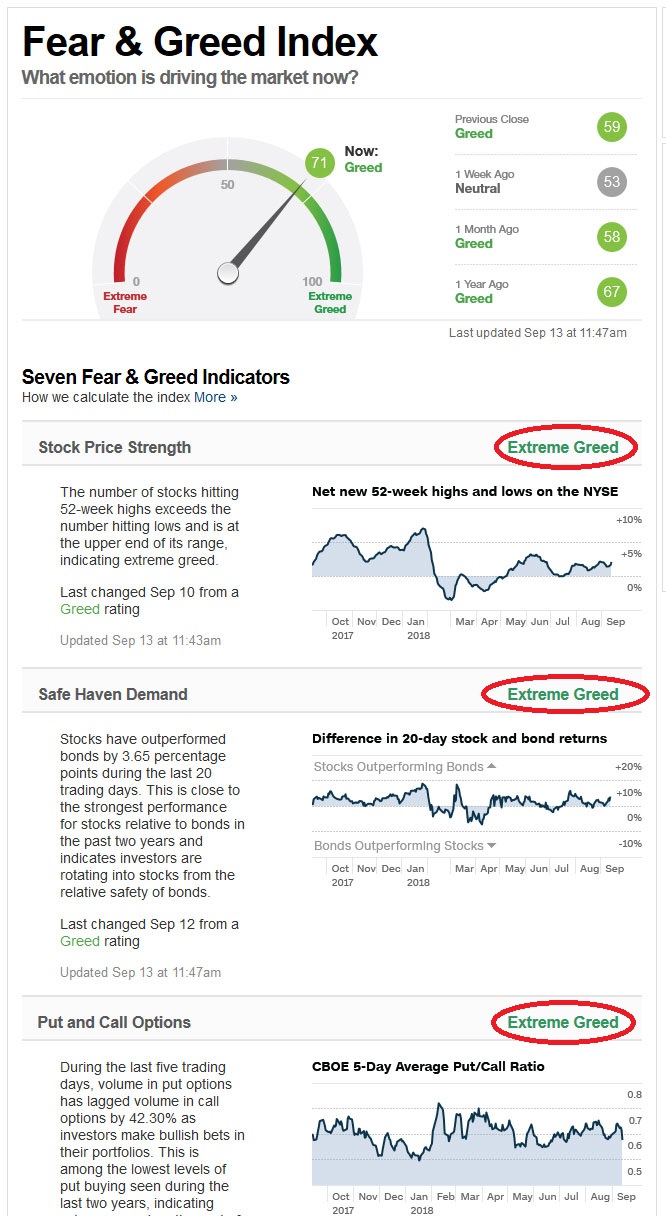The height and width of the screenshot is (1216, 666).
Task: Click the up triangle beside Stocks Outperforming Bonds
Action: pyautogui.click(x=491, y=767)
